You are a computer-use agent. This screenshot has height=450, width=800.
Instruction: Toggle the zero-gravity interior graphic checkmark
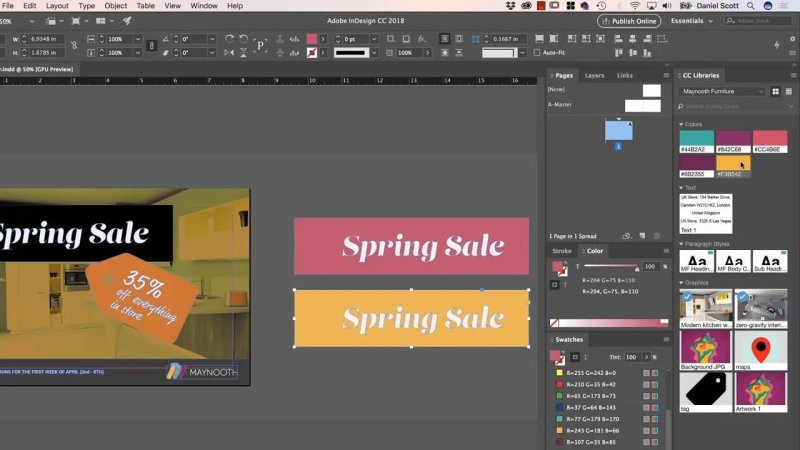click(x=742, y=296)
